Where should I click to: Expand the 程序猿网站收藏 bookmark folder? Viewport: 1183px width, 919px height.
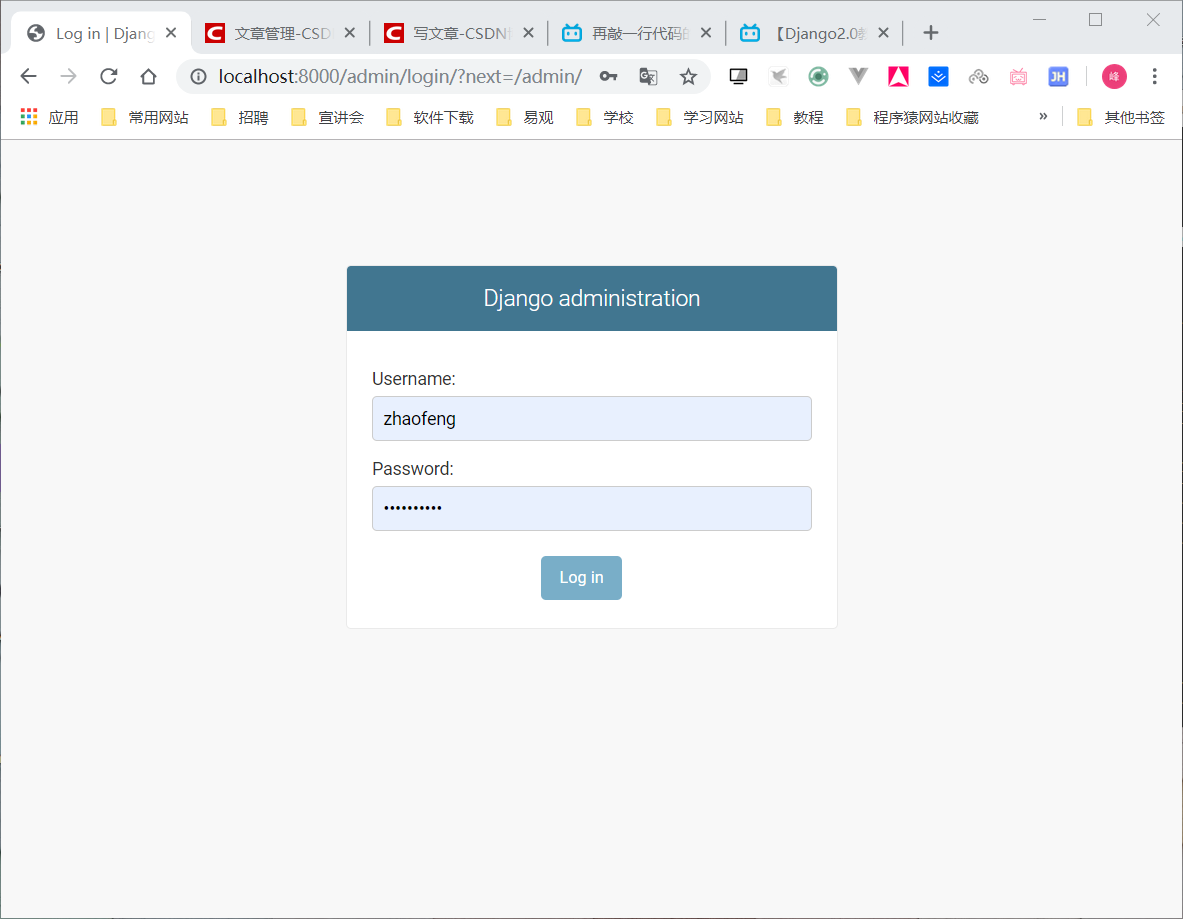coord(913,117)
